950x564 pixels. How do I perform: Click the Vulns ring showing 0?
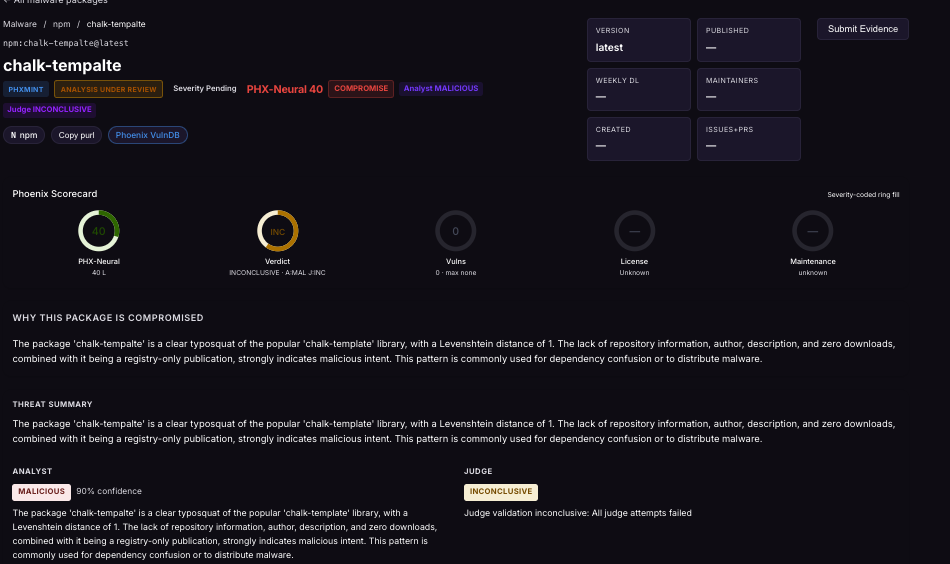tap(456, 231)
